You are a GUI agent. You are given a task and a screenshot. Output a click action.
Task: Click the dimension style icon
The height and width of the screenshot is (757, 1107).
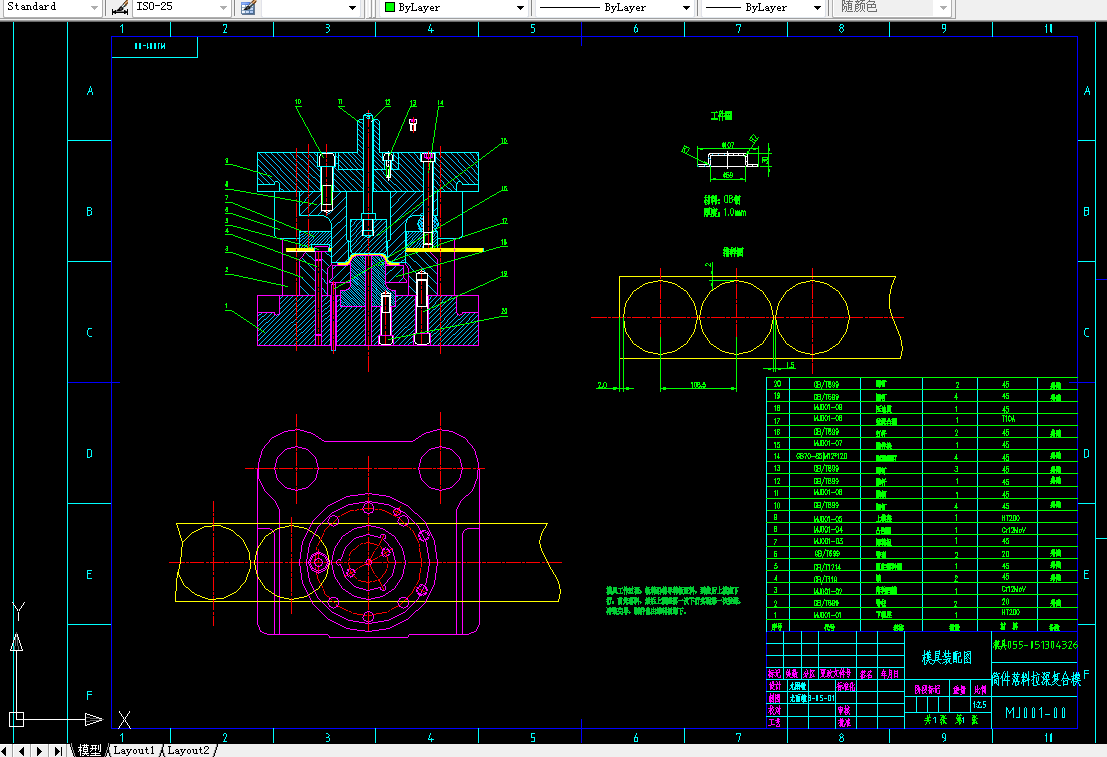click(x=120, y=7)
